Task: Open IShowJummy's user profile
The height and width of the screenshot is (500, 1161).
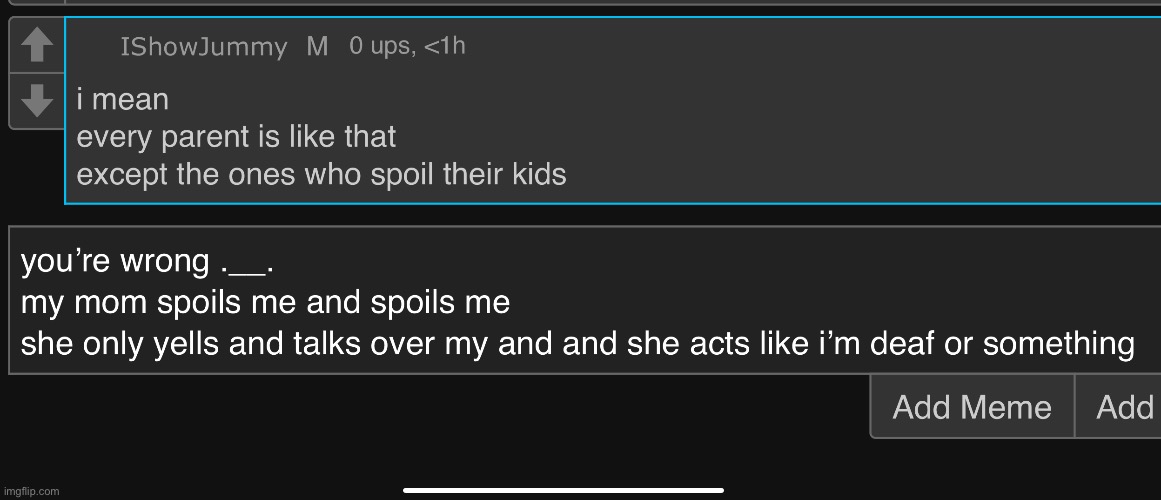Action: [203, 47]
